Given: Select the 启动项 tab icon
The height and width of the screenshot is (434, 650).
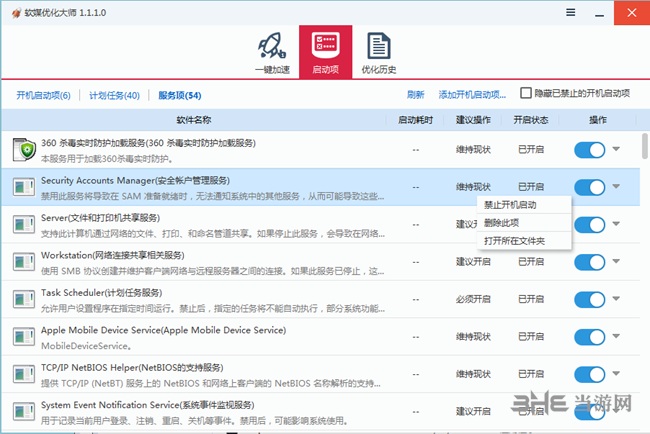Looking at the screenshot, I should pos(325,45).
